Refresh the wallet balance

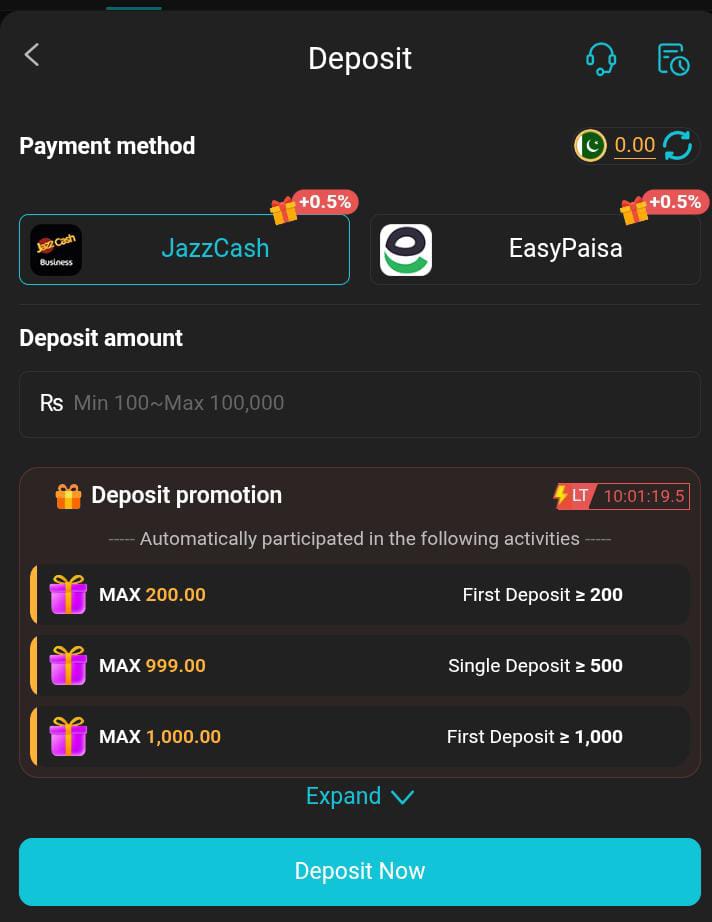(677, 145)
